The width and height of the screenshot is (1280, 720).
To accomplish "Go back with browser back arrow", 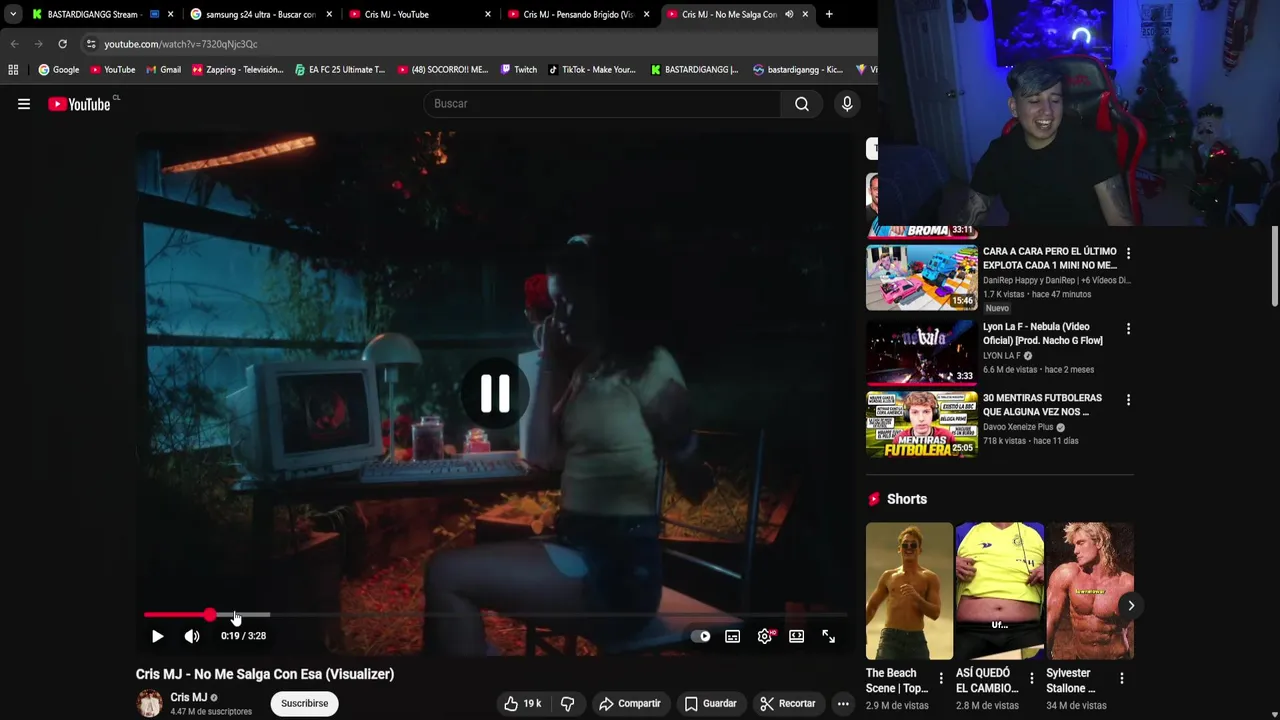I will coord(14,44).
